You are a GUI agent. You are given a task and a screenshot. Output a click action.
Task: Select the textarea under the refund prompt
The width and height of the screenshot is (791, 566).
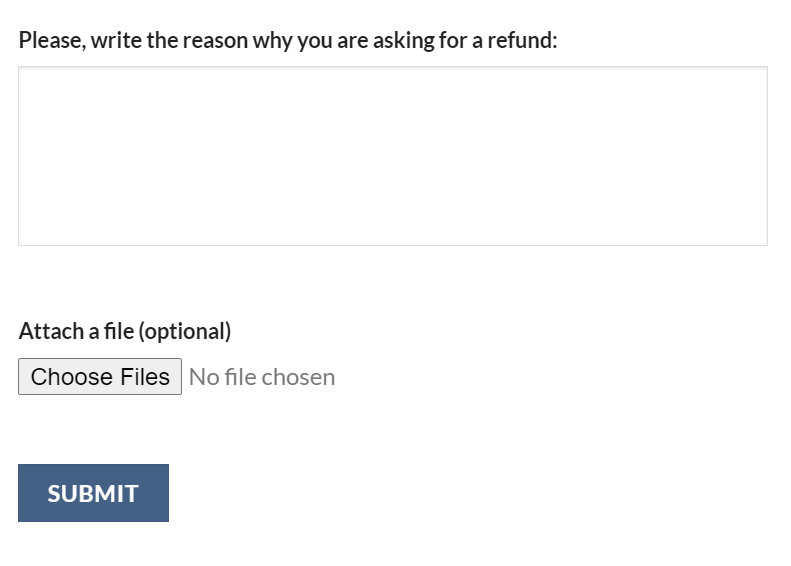392,156
